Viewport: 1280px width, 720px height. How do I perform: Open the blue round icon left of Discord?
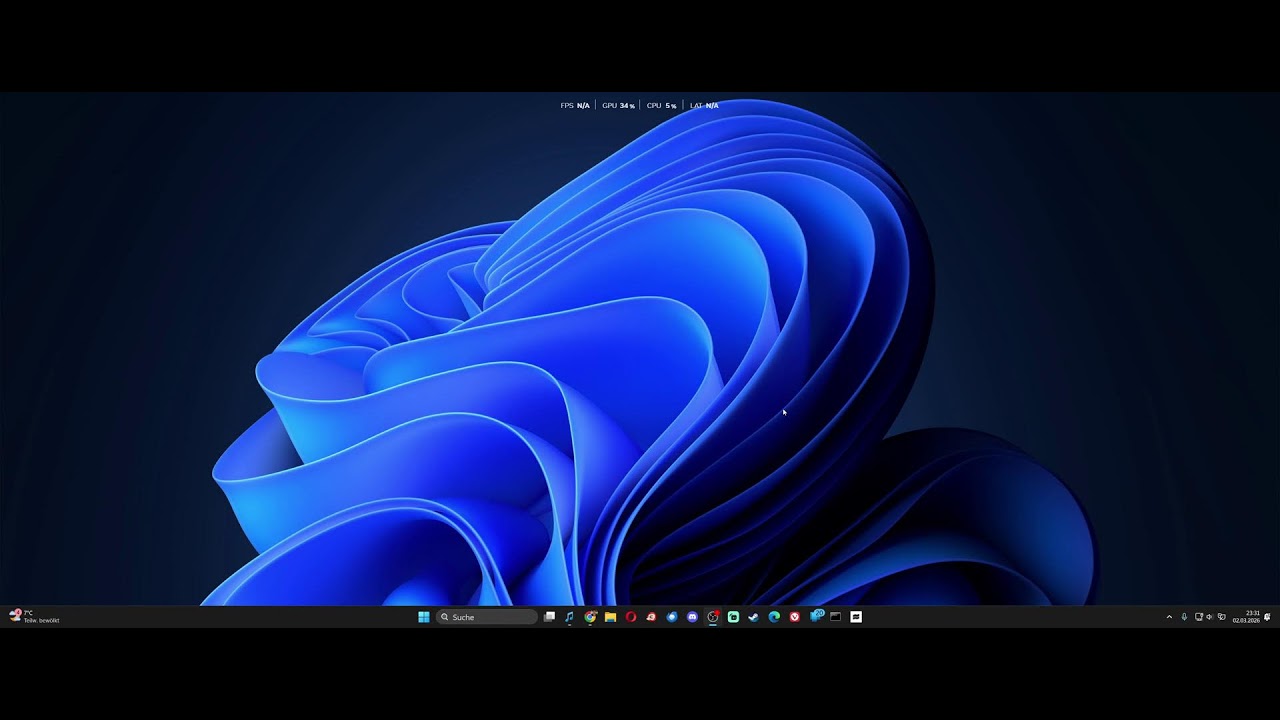tap(672, 617)
